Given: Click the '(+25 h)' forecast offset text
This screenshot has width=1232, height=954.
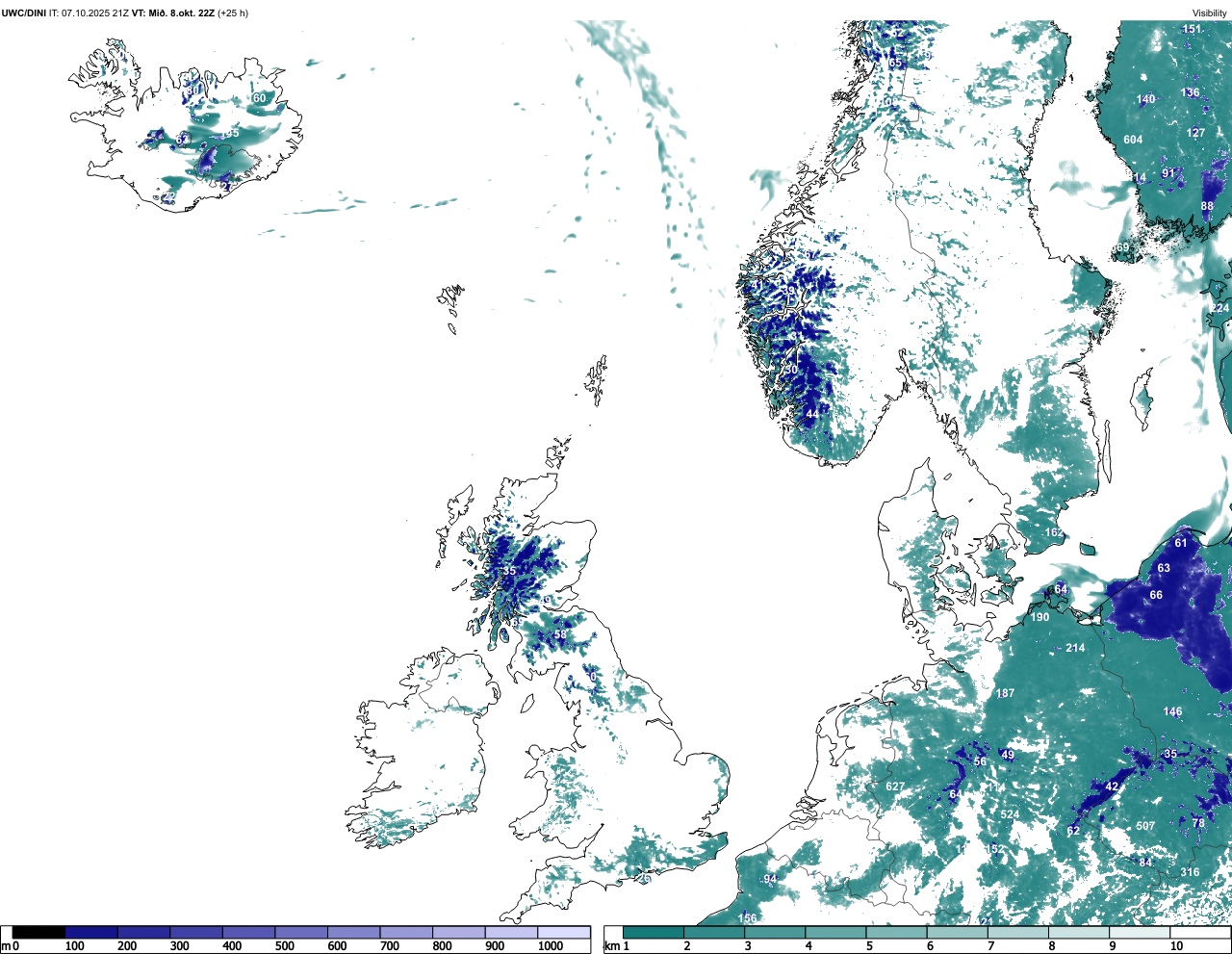Looking at the screenshot, I should coord(232,13).
